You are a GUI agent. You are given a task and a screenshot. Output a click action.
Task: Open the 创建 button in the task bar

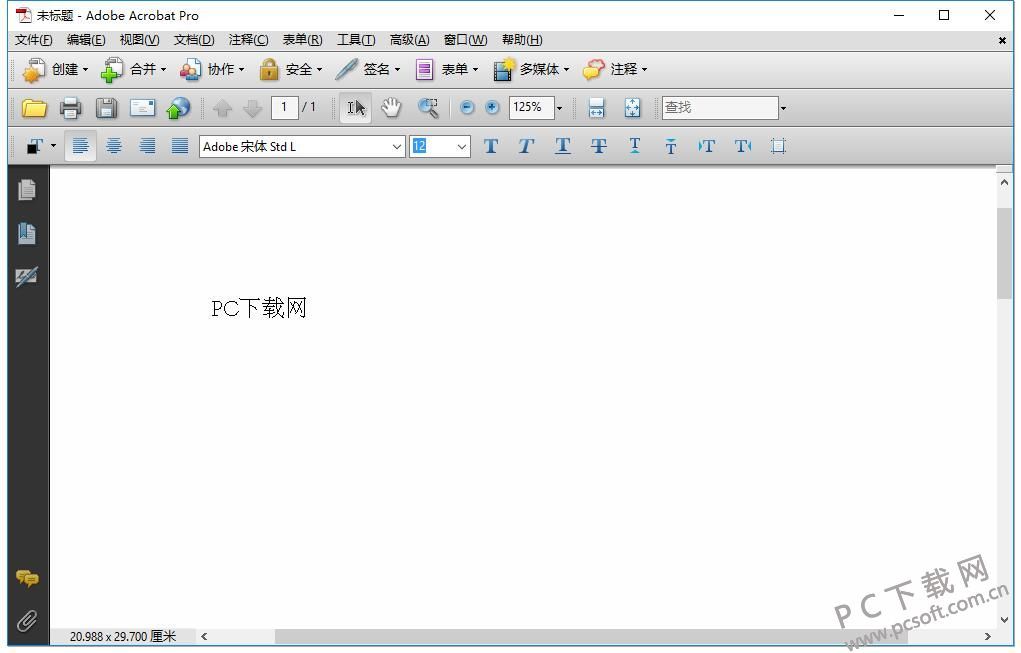click(x=61, y=69)
